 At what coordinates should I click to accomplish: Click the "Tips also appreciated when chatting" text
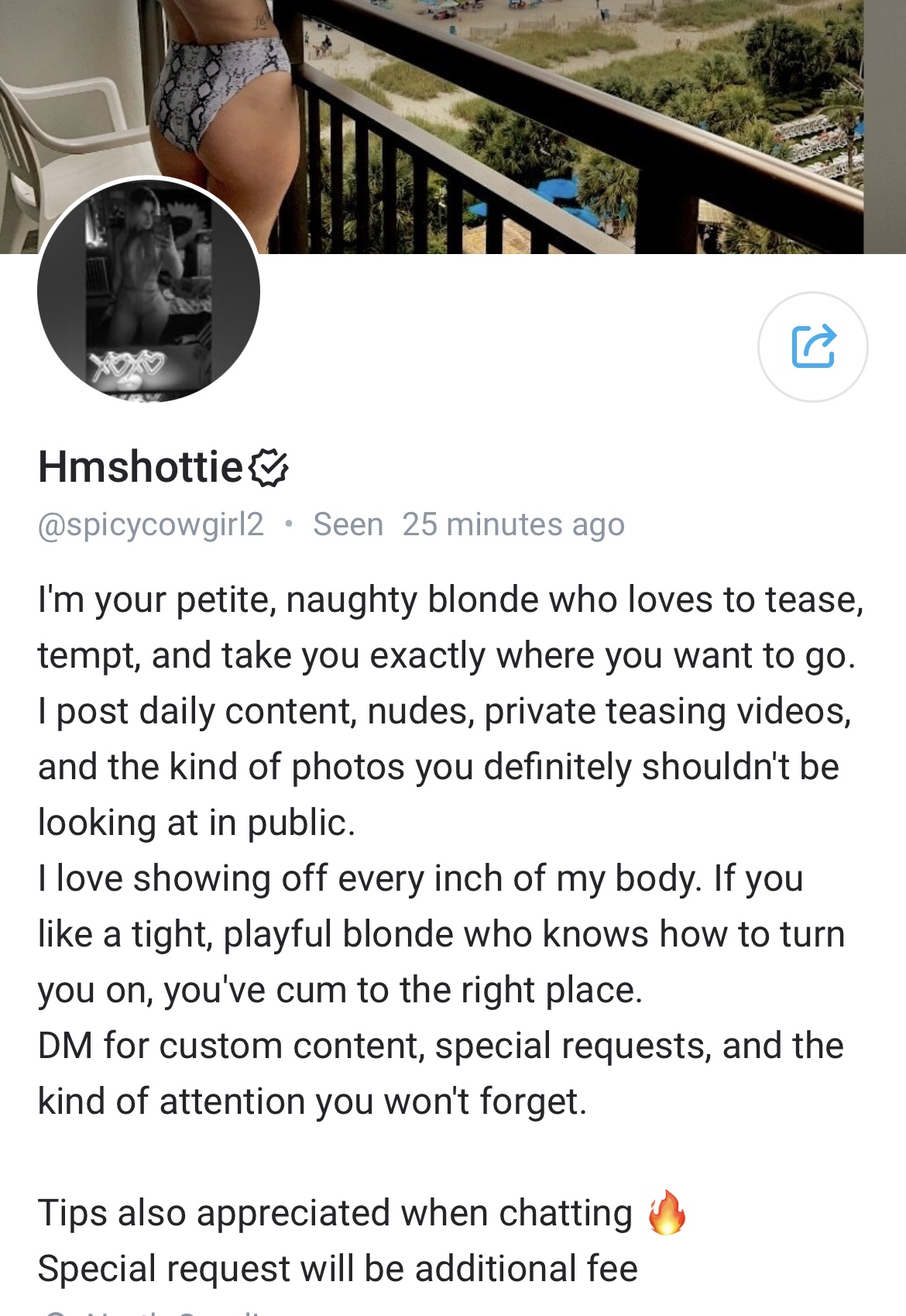pyautogui.click(x=335, y=1213)
